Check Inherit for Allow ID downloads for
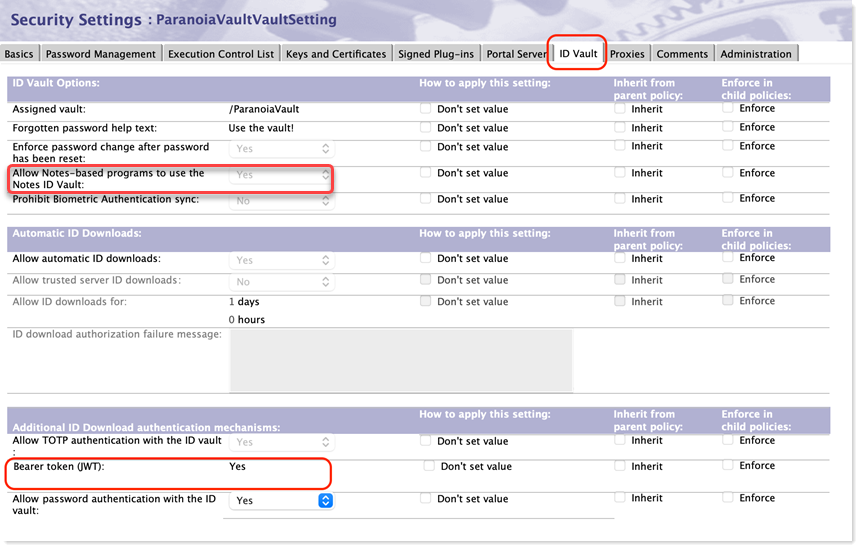The width and height of the screenshot is (860, 549). click(x=620, y=301)
